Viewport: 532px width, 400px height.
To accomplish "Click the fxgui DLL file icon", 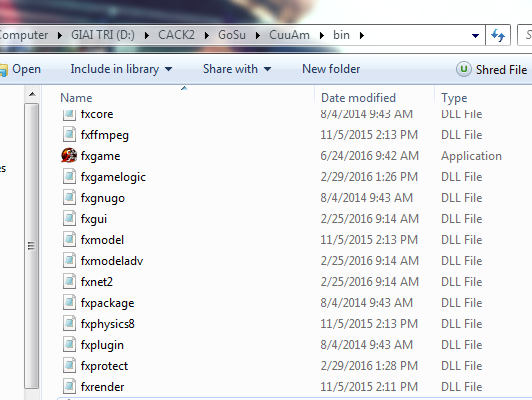I will [69, 219].
